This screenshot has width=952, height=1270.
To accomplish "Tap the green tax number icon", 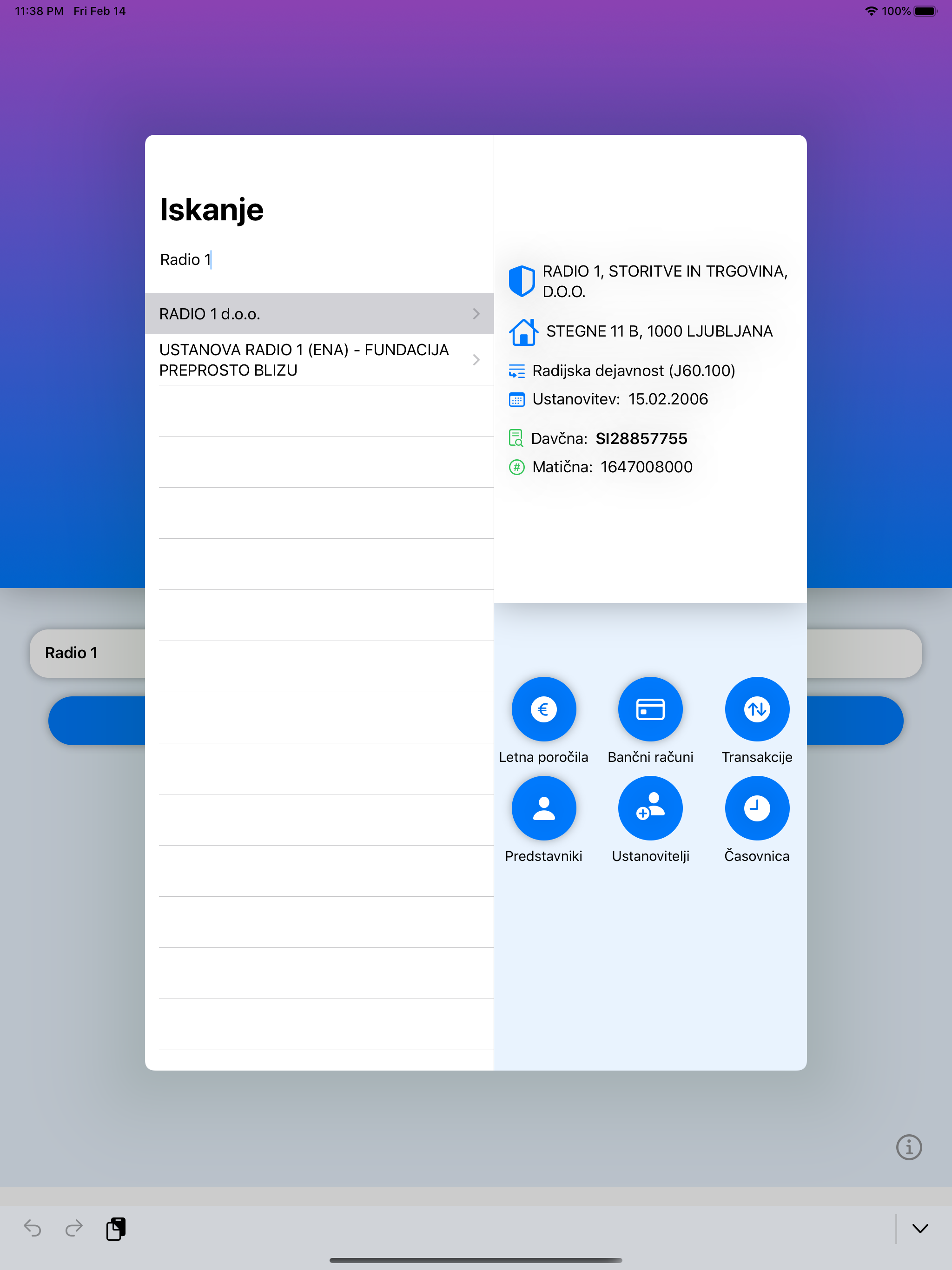I will pyautogui.click(x=516, y=438).
